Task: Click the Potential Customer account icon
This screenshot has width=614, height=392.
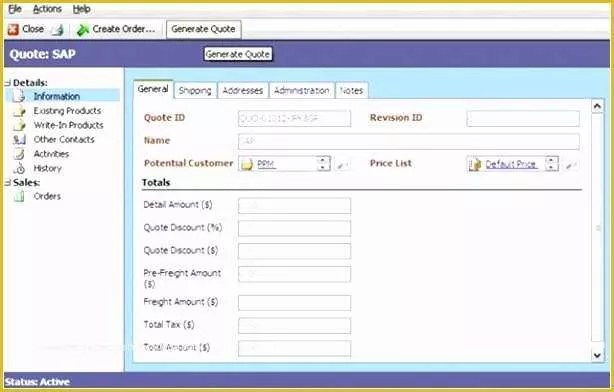Action: pos(247,164)
